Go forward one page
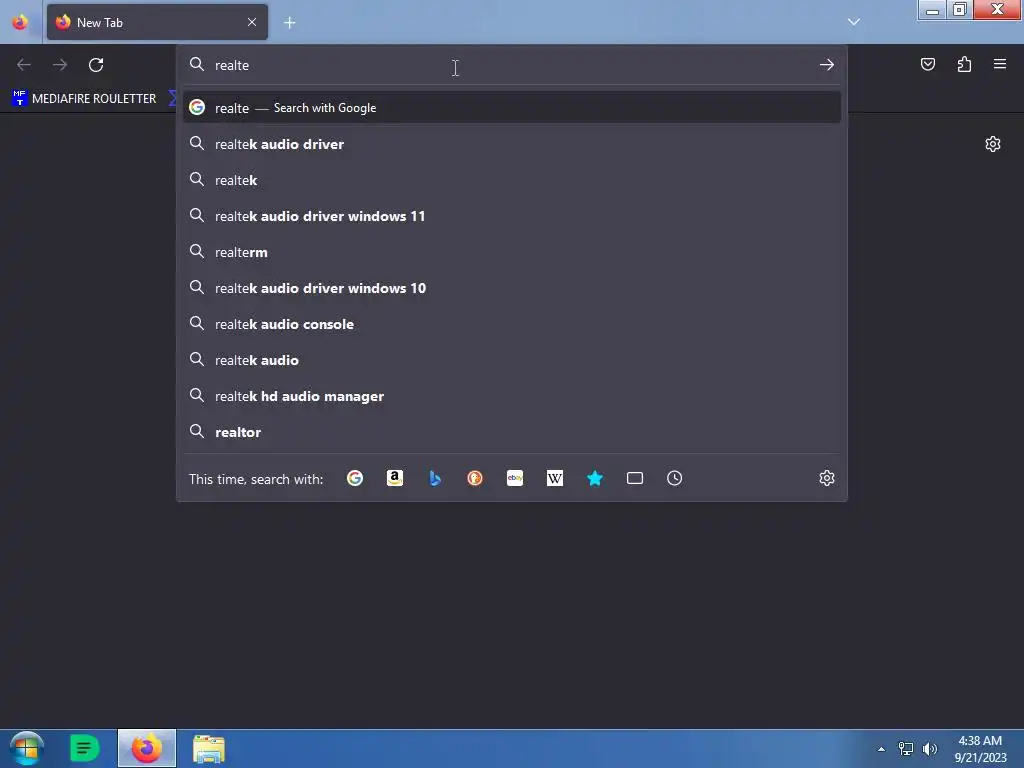This screenshot has height=768, width=1024. tap(60, 65)
